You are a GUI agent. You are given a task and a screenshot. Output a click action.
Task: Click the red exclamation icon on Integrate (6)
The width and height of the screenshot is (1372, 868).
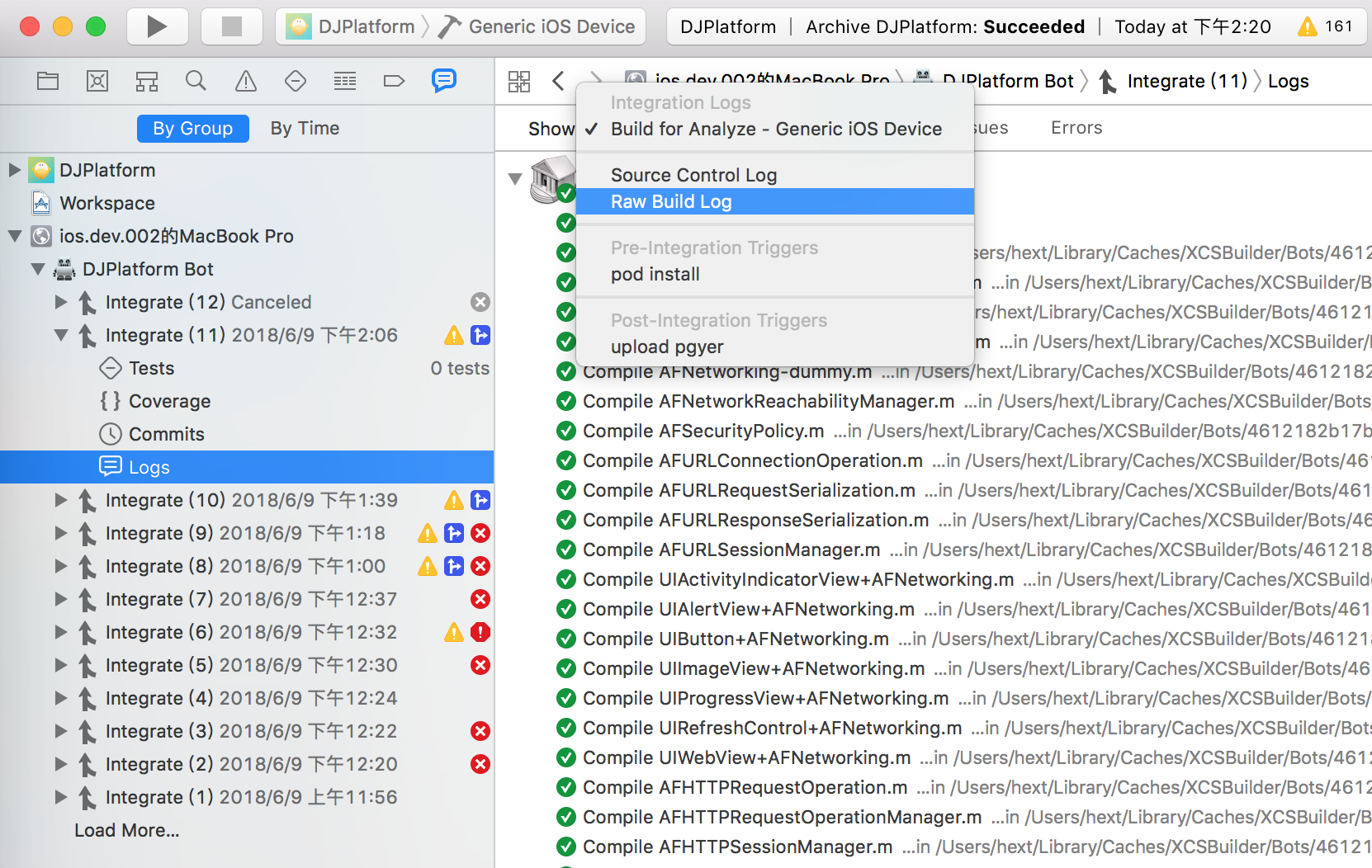click(x=480, y=632)
